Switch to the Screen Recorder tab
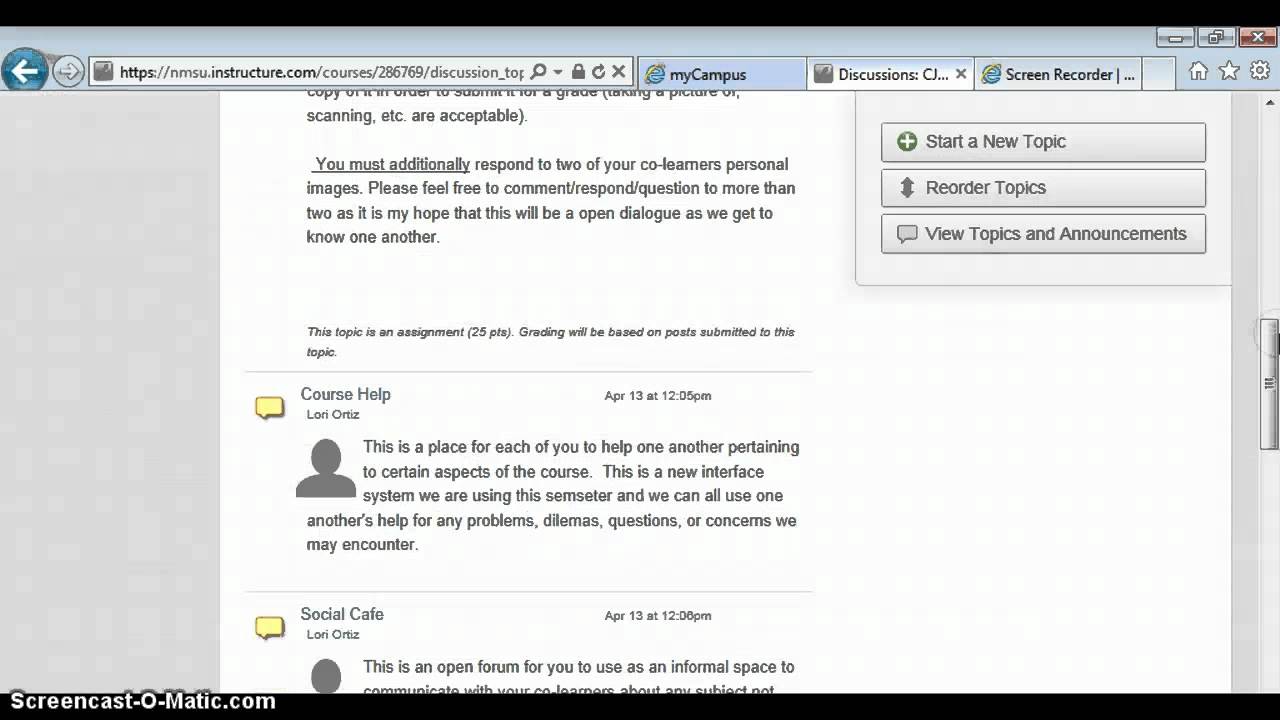 [x=1058, y=74]
